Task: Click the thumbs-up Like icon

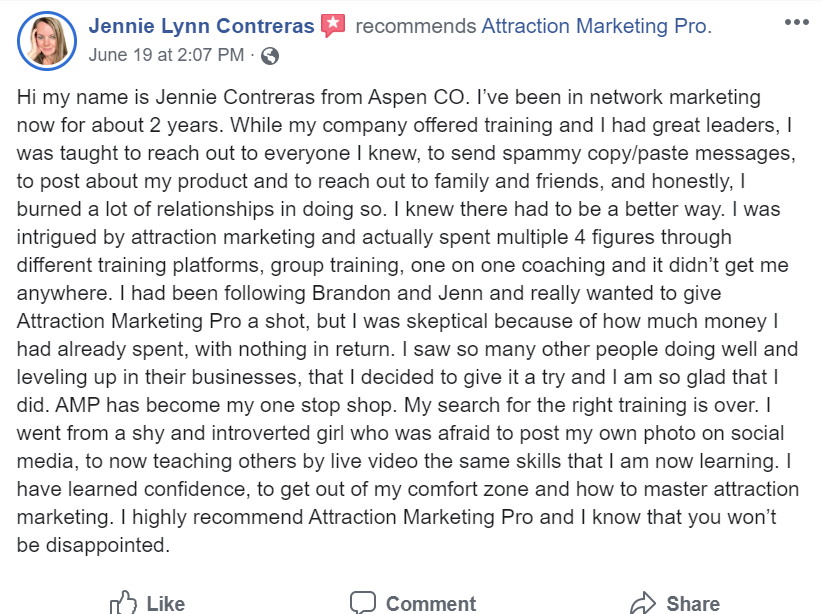Action: (123, 602)
